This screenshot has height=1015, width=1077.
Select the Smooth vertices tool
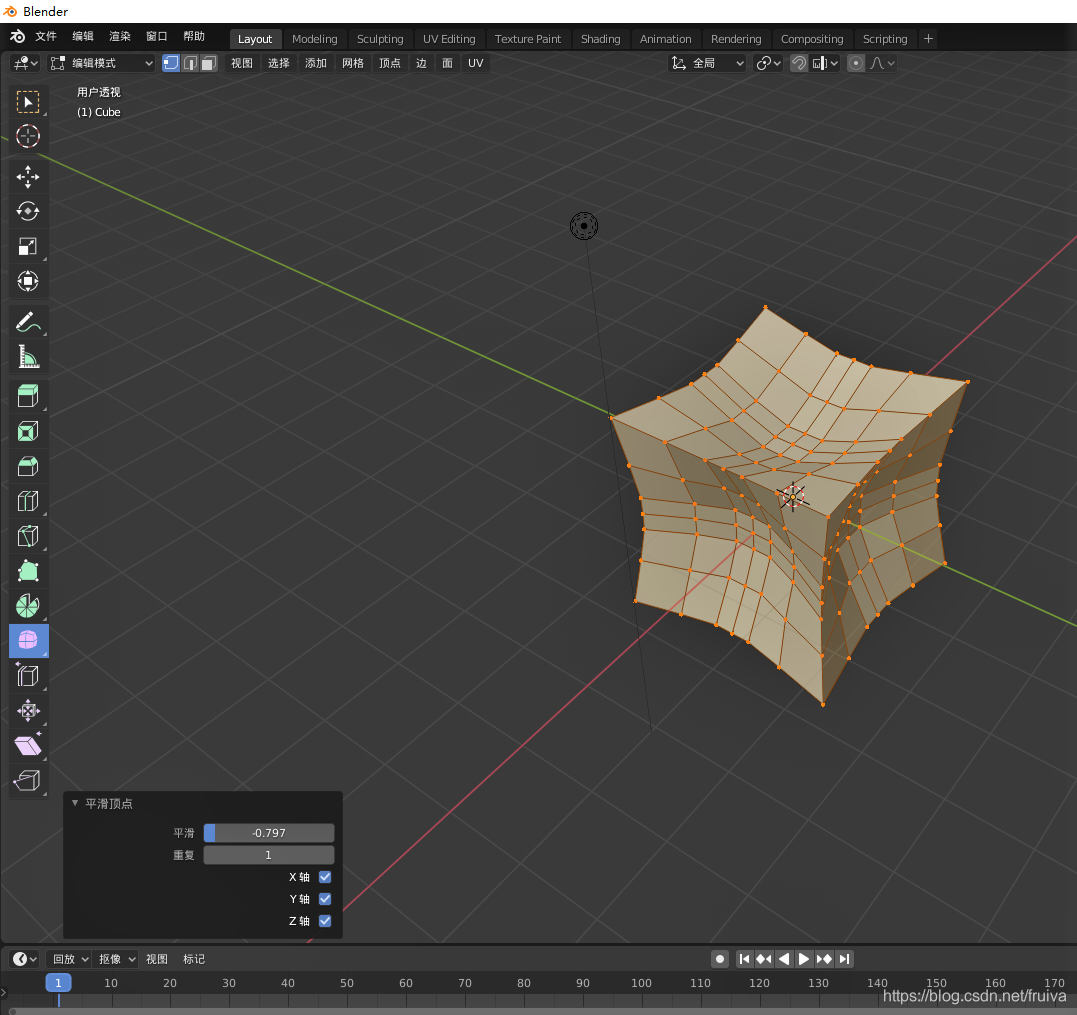pos(28,641)
